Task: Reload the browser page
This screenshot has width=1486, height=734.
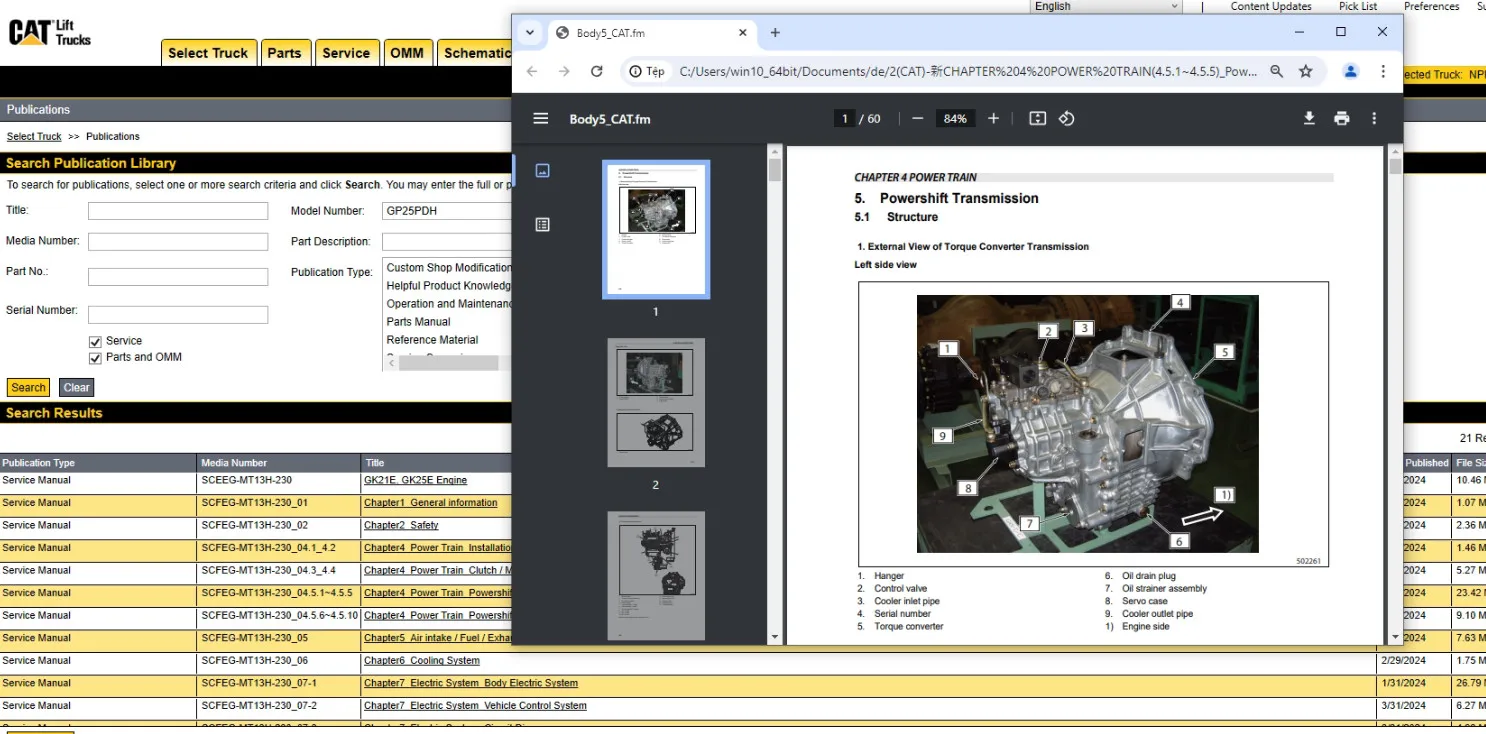Action: pyautogui.click(x=597, y=71)
